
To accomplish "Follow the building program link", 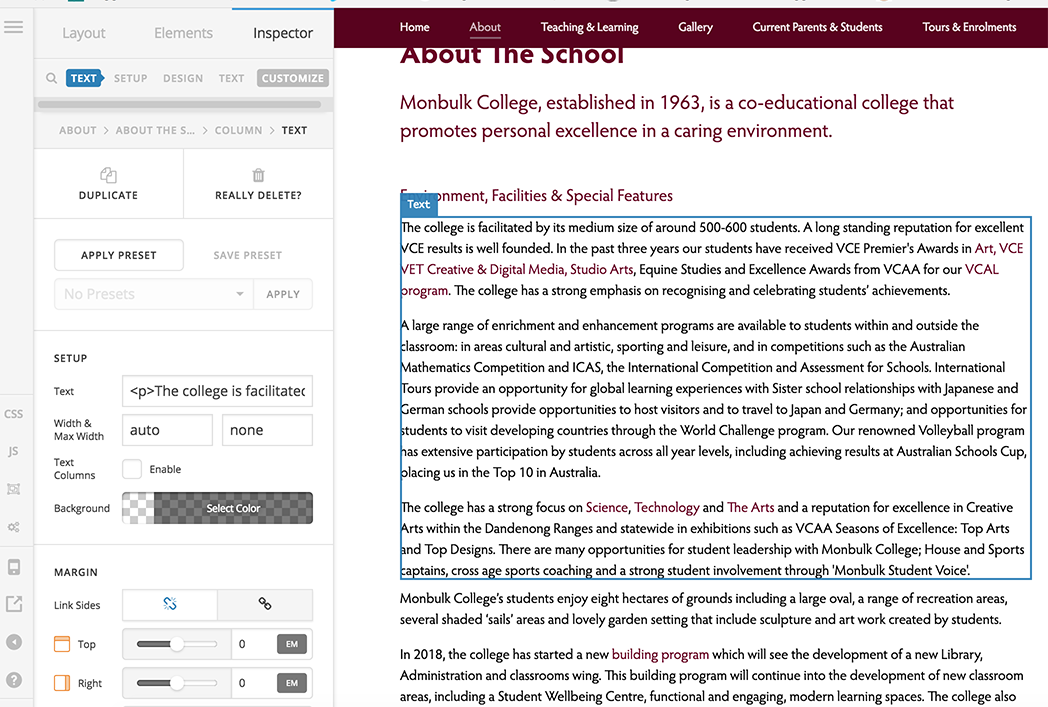I will point(660,654).
